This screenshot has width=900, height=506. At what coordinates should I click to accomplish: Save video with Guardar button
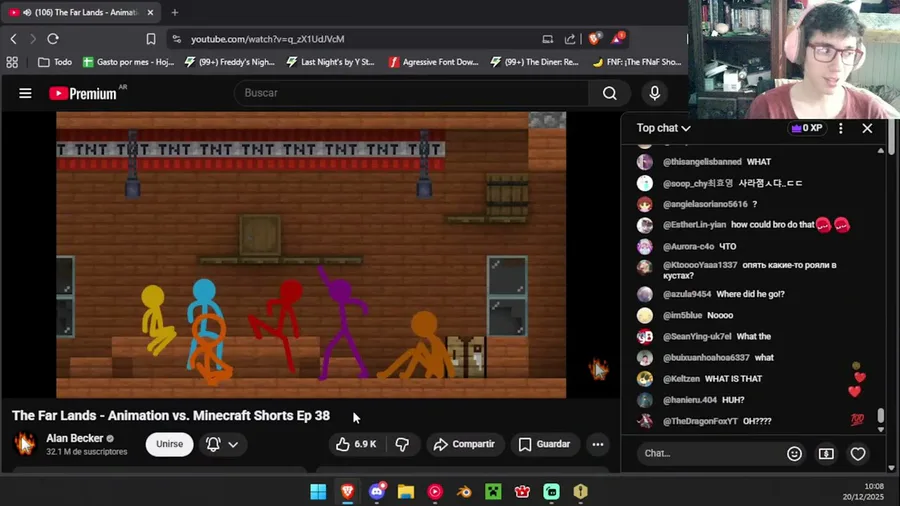click(x=544, y=444)
